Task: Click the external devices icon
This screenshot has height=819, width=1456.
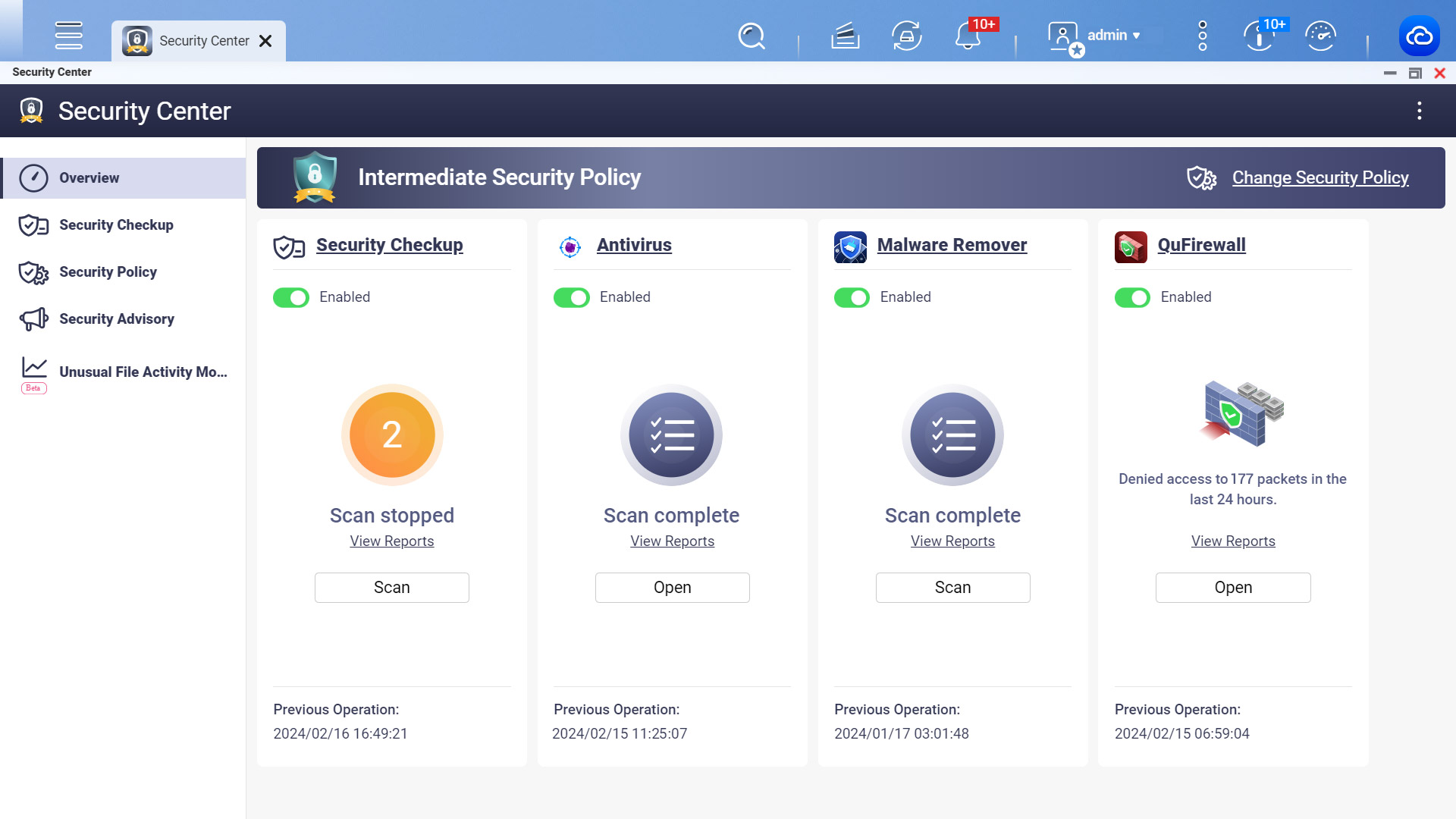Action: click(906, 36)
